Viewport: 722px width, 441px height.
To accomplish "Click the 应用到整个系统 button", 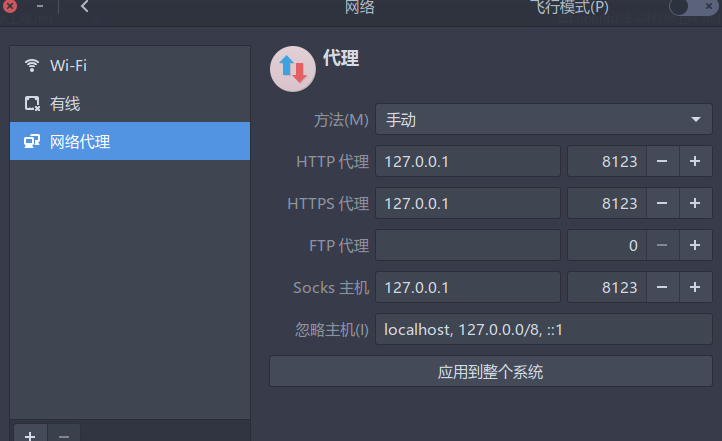I will tap(490, 372).
